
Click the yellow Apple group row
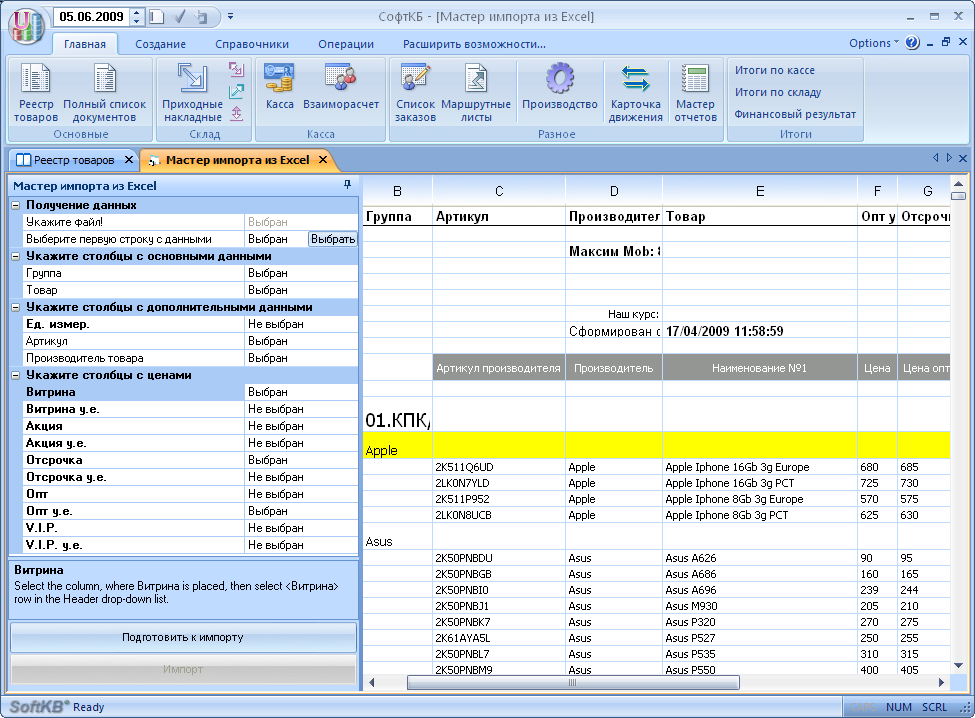tap(657, 446)
